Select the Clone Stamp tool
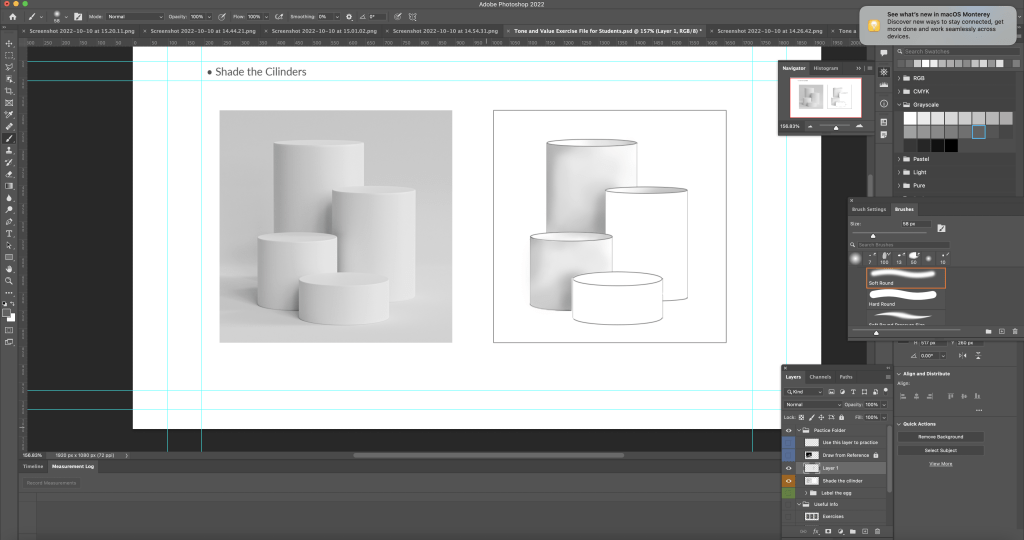1024x540 pixels. pyautogui.click(x=9, y=150)
